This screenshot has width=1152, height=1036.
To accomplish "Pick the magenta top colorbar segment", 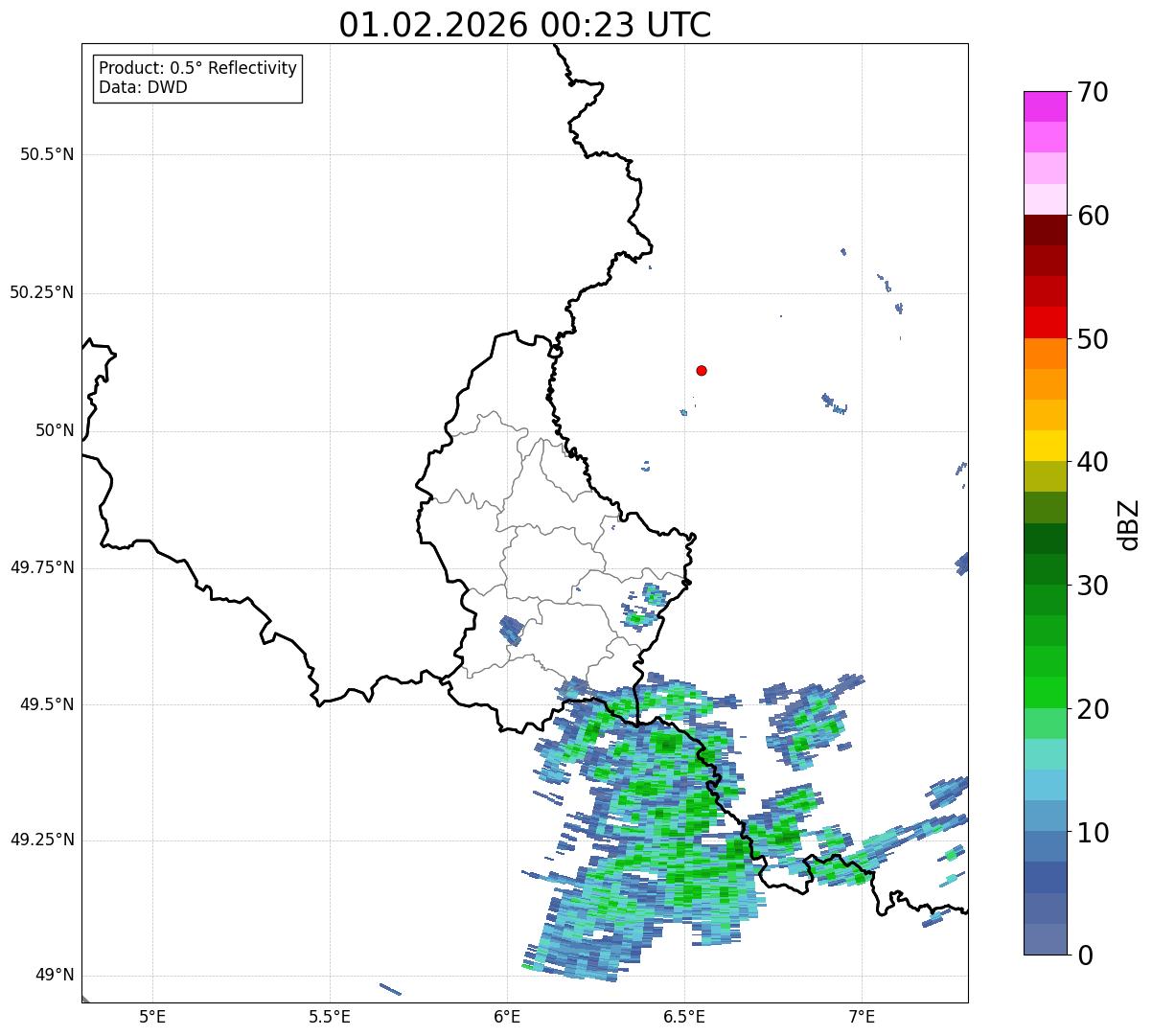I will 1045,106.
